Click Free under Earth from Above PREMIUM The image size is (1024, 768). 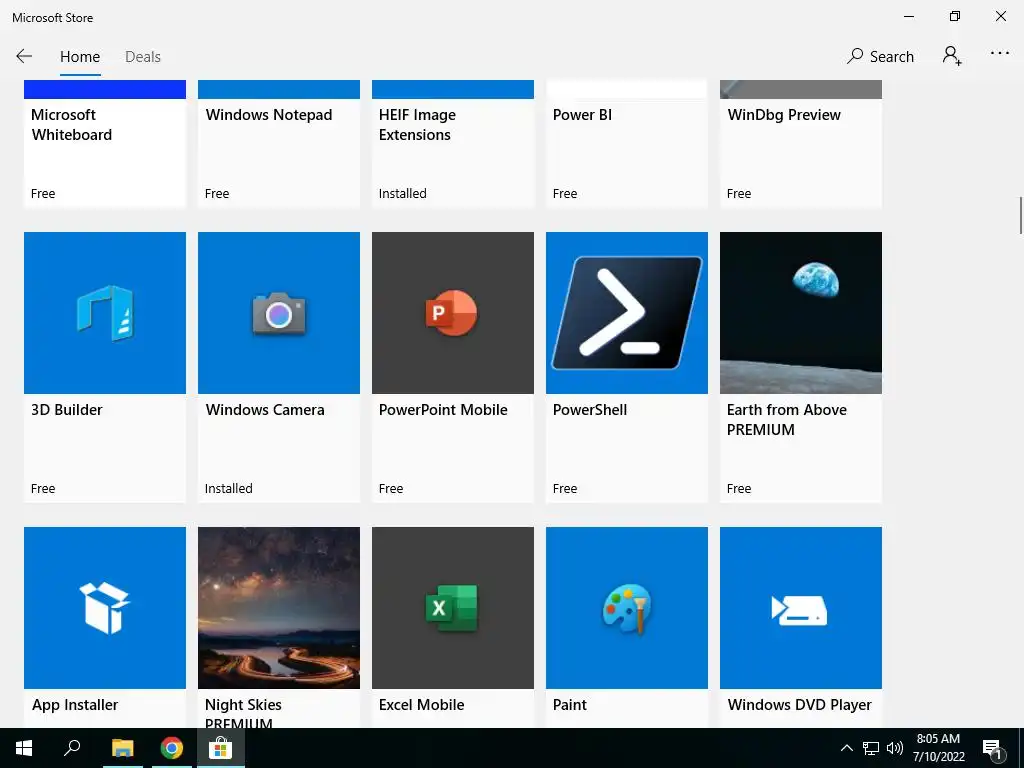[739, 488]
